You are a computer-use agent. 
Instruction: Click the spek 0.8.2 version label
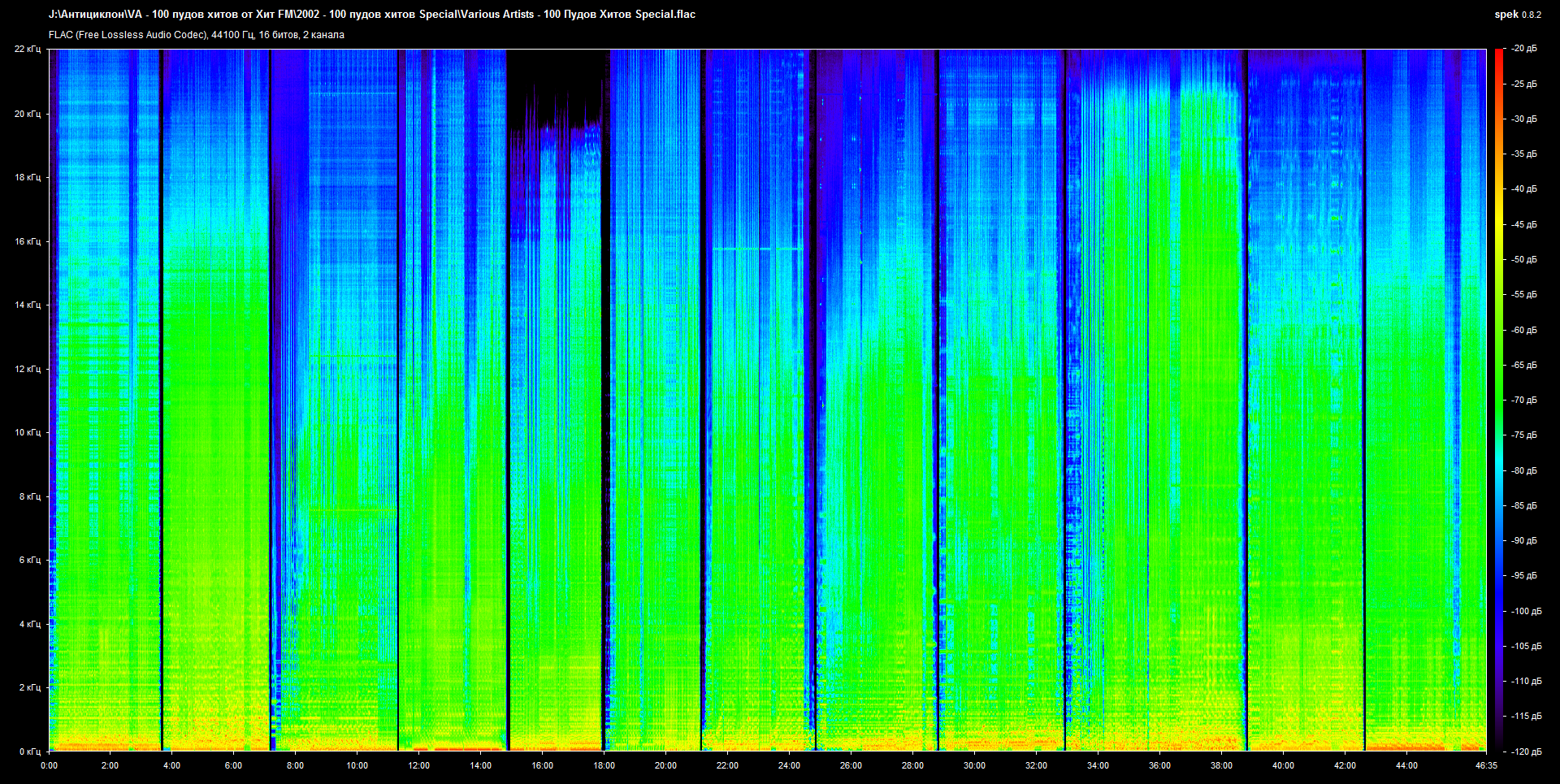point(1517,15)
